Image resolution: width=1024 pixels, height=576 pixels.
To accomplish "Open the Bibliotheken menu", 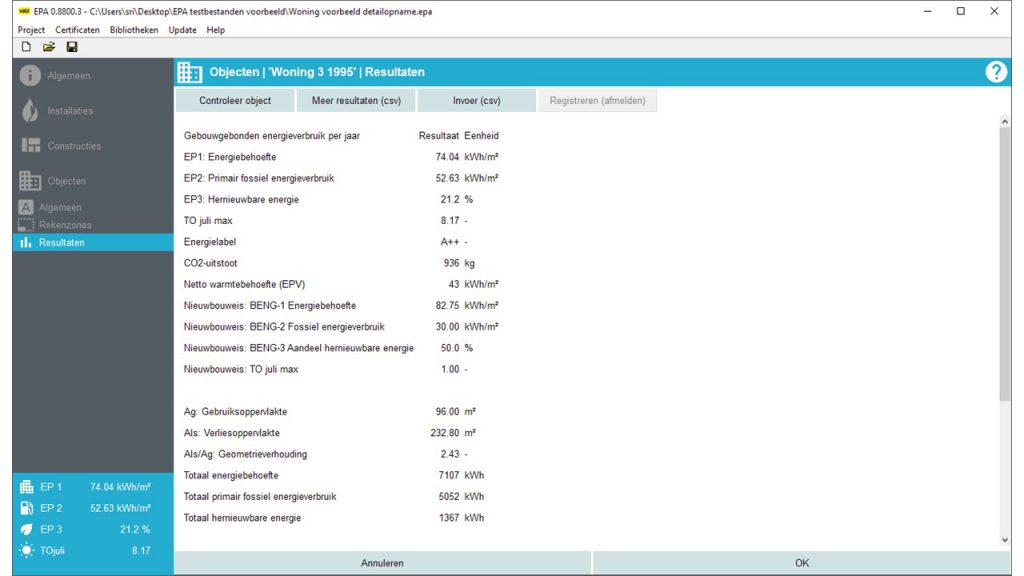I will [x=134, y=30].
